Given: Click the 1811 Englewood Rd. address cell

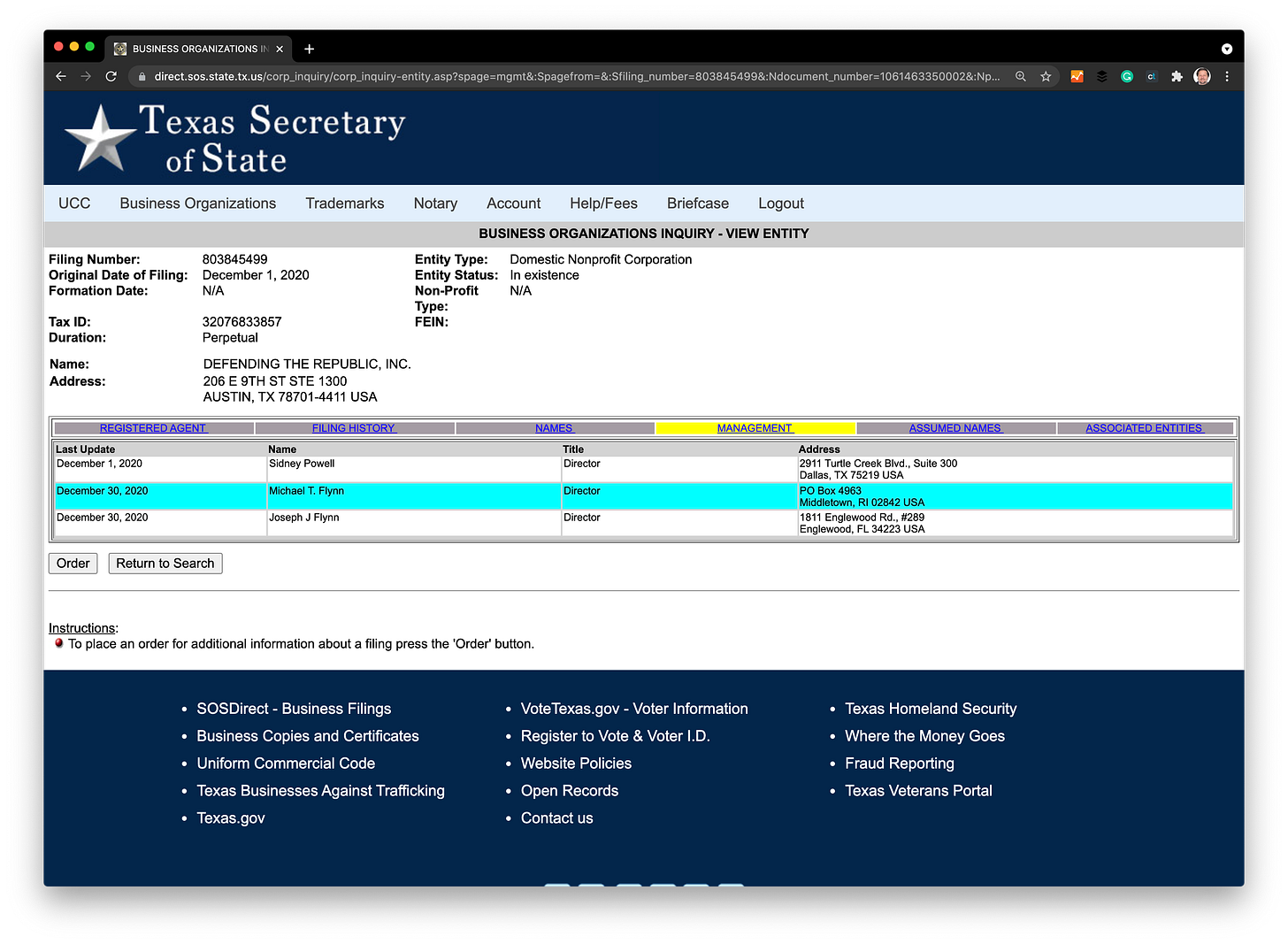Looking at the screenshot, I should click(x=1016, y=523).
